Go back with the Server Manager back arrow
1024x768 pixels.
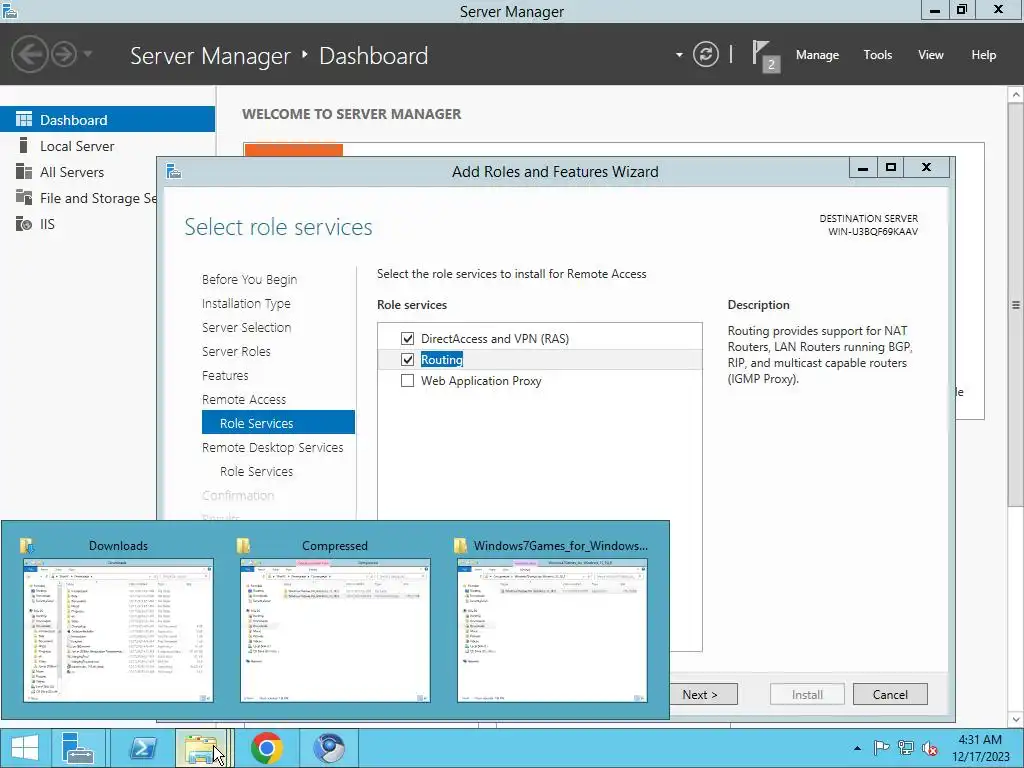pos(29,54)
